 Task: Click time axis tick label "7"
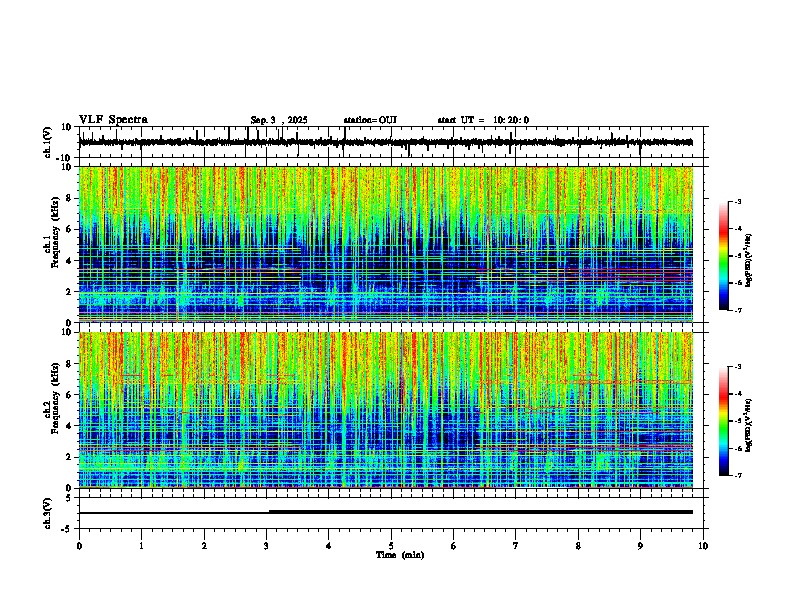(x=516, y=546)
